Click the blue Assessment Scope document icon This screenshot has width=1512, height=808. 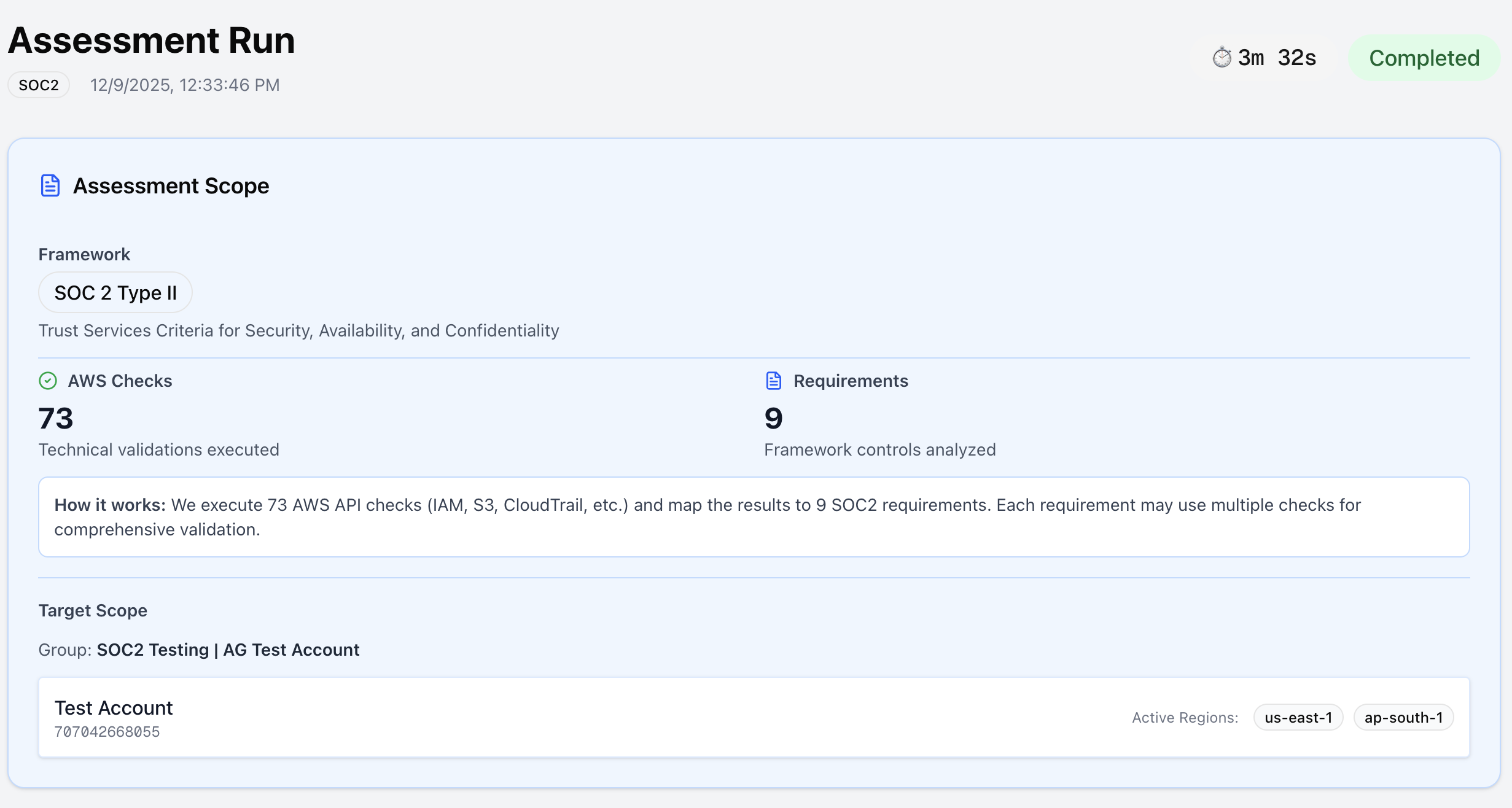coord(50,185)
